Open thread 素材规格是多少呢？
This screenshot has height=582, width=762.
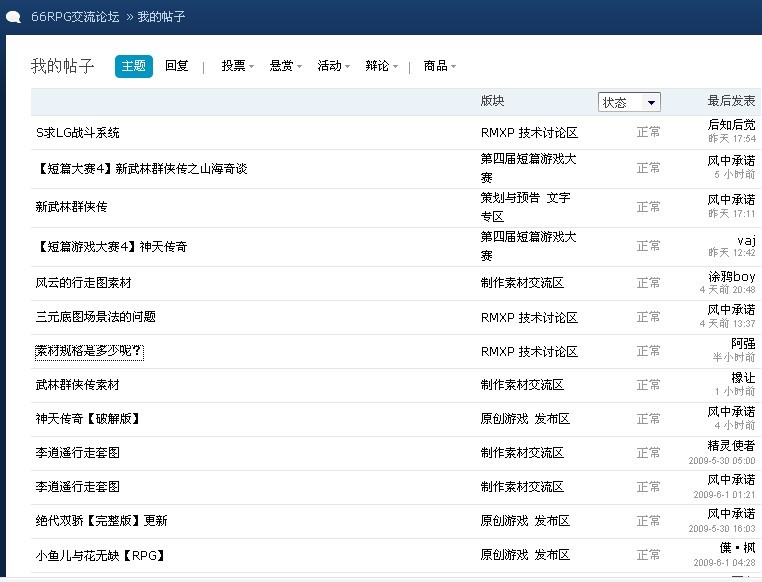[x=89, y=351]
